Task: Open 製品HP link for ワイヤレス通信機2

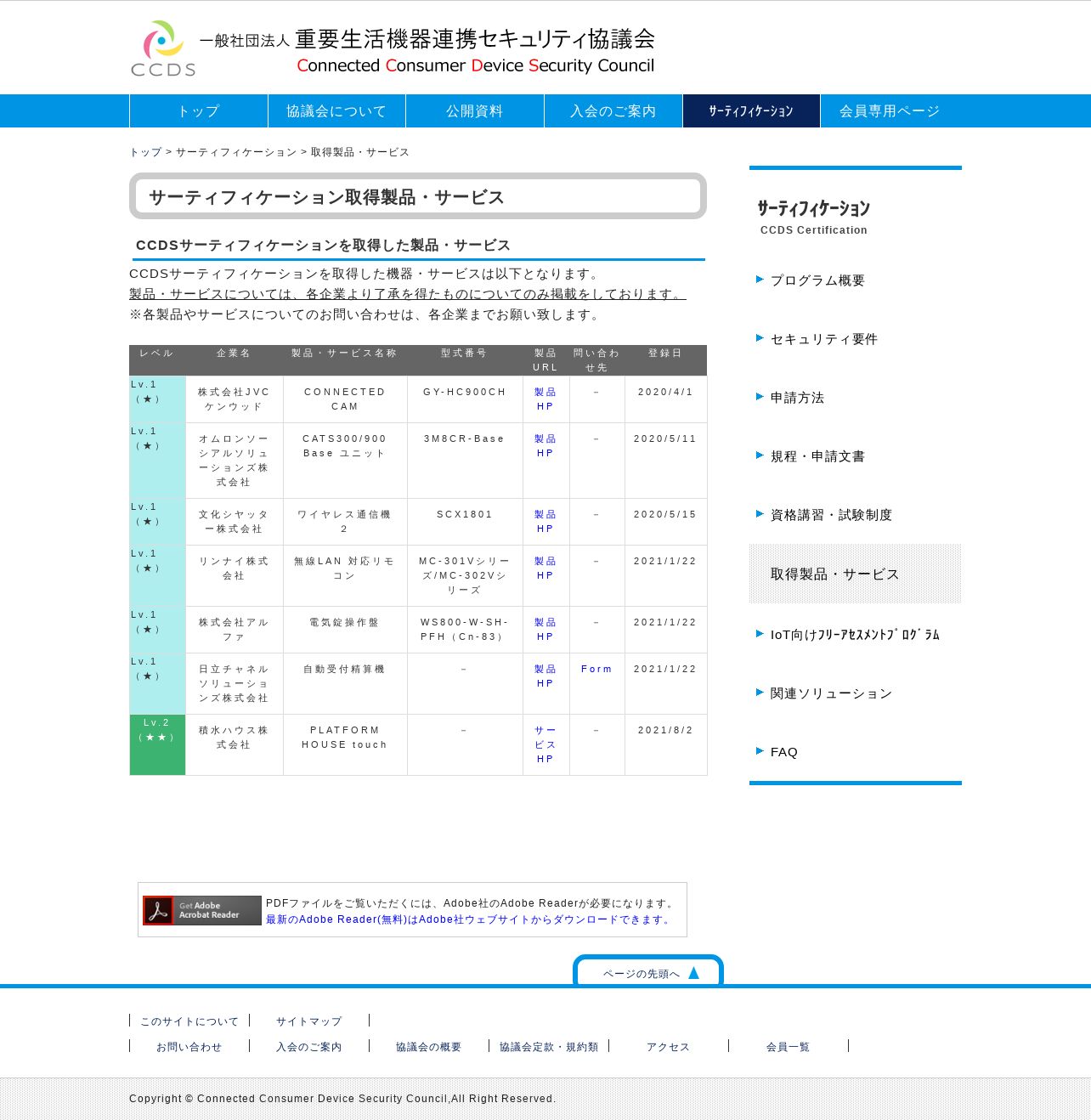Action: click(x=545, y=522)
